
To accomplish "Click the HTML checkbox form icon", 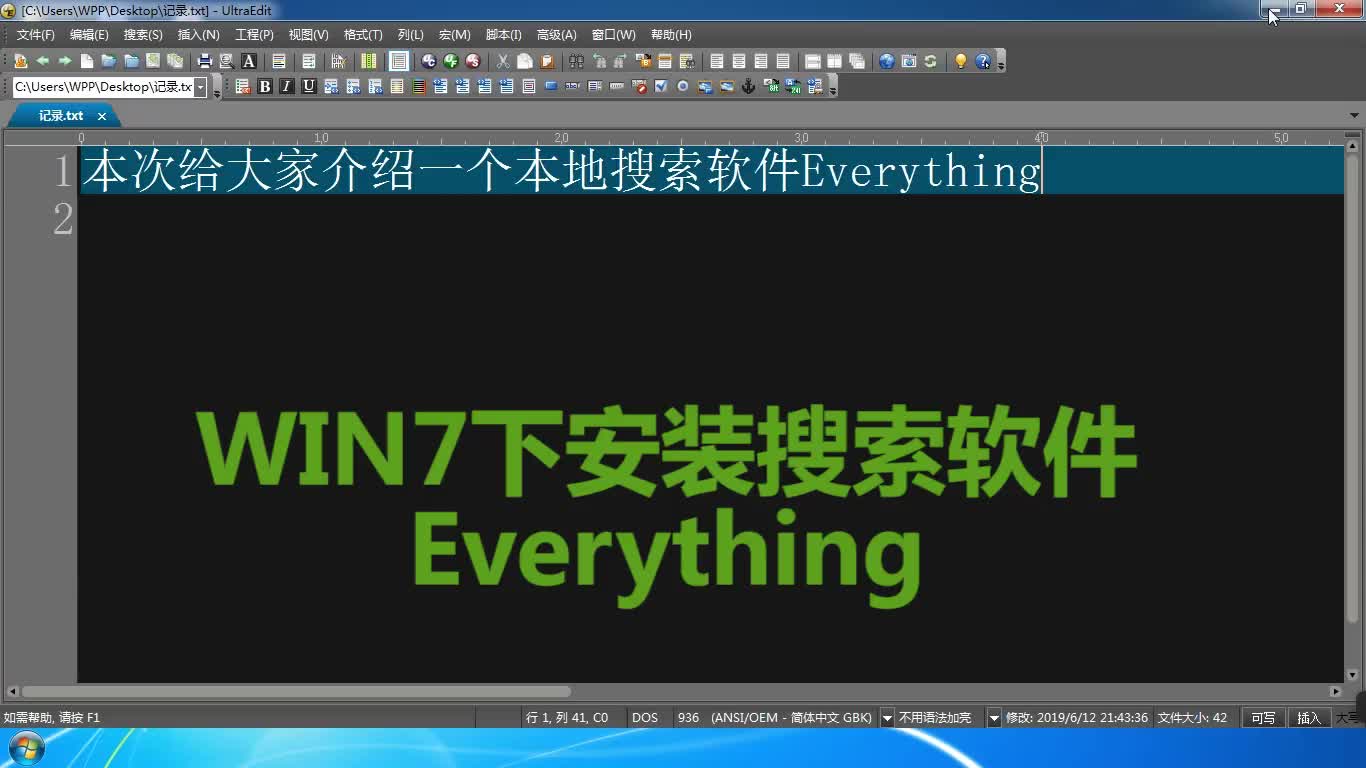I will [x=661, y=87].
